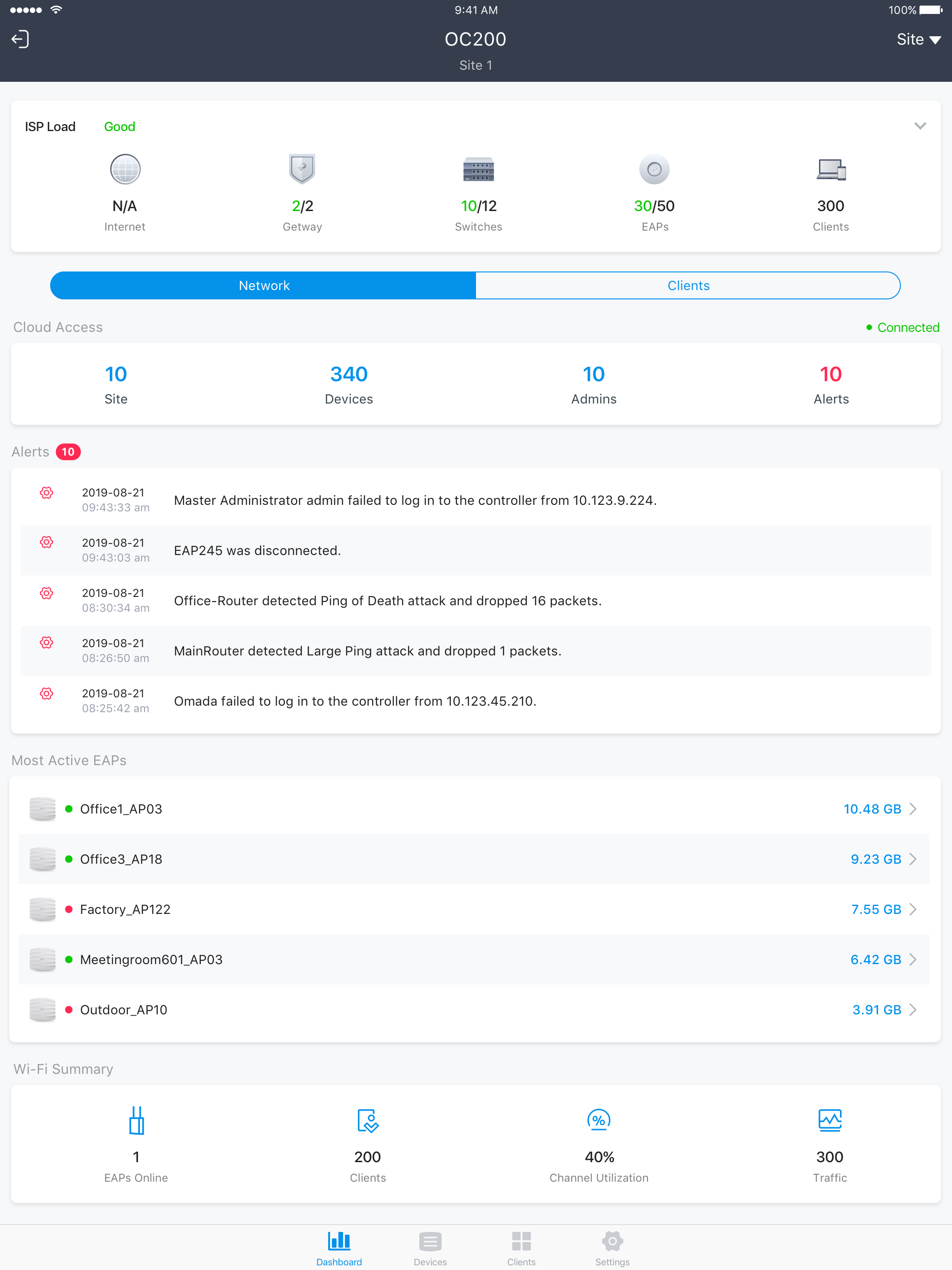
Task: Tap the logout icon in top-left corner
Action: click(20, 39)
